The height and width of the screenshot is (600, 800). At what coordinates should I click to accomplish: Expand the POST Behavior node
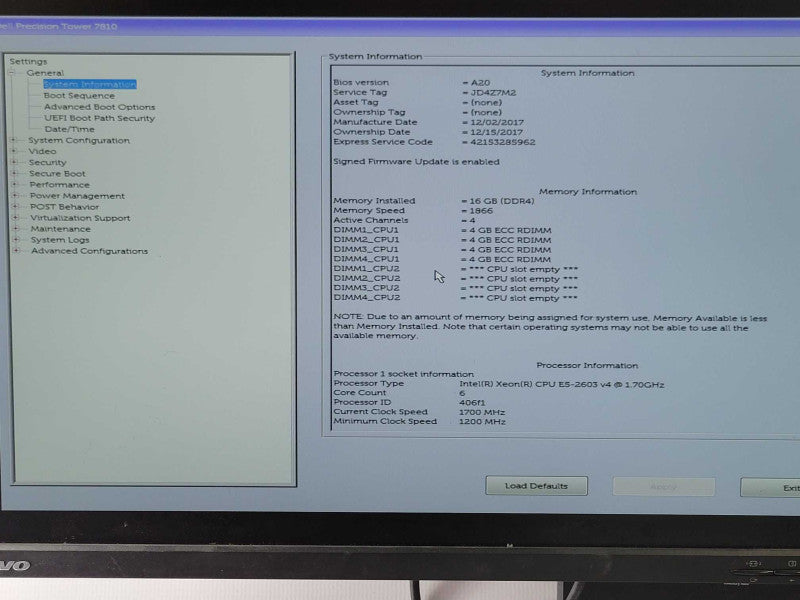click(15, 207)
